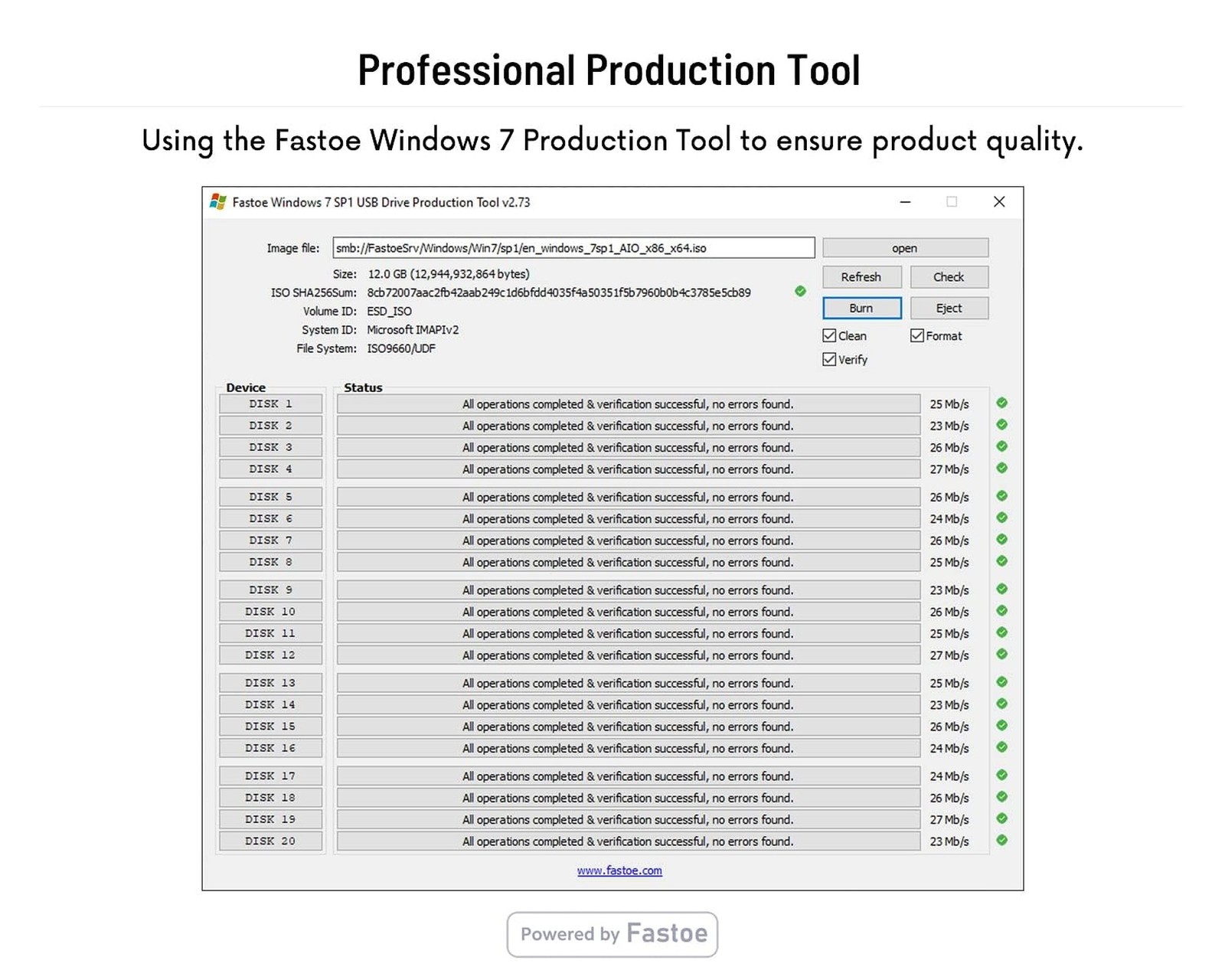Click the green status icon for DISK 12
This screenshot has width=1225, height=980.
pyautogui.click(x=1001, y=654)
